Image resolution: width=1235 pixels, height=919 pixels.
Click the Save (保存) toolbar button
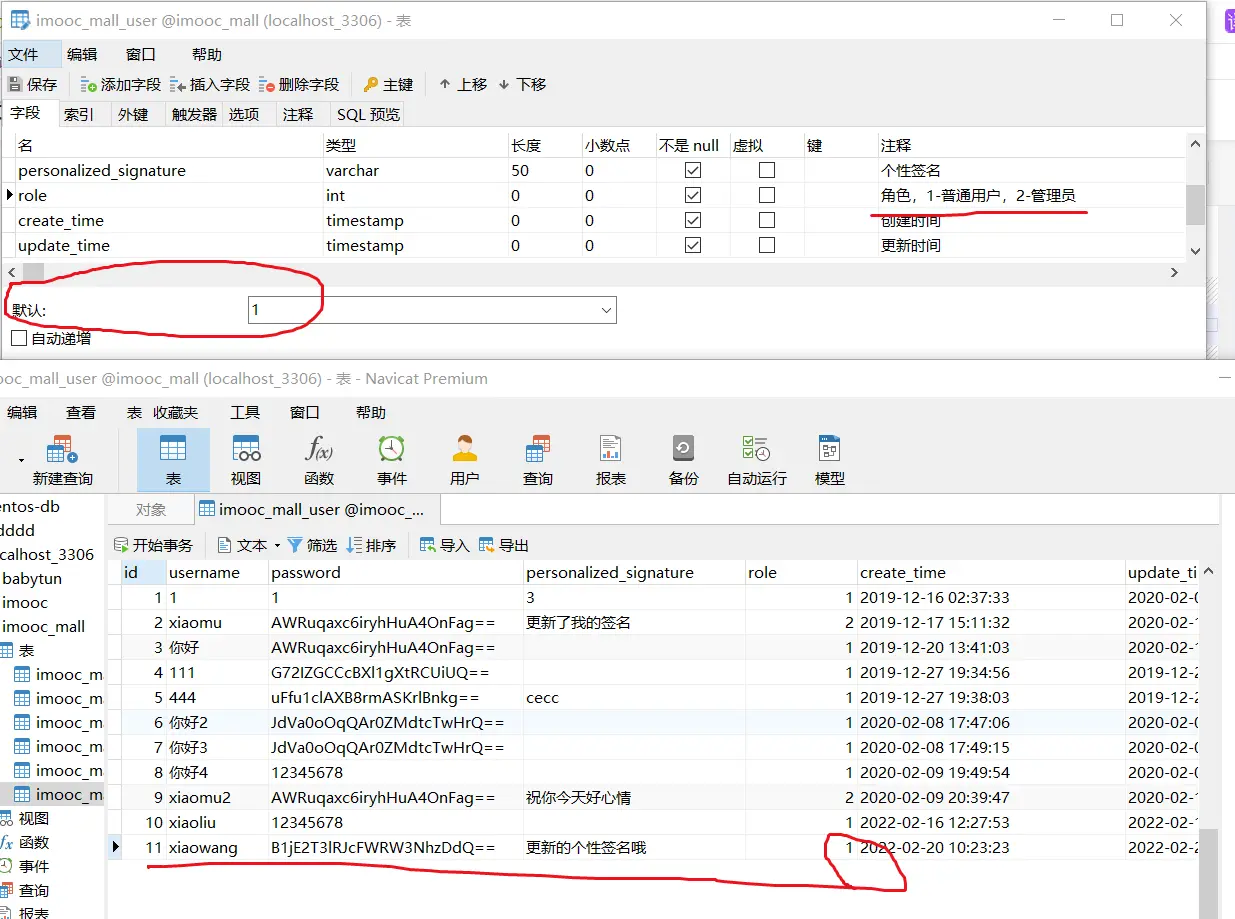(33, 85)
